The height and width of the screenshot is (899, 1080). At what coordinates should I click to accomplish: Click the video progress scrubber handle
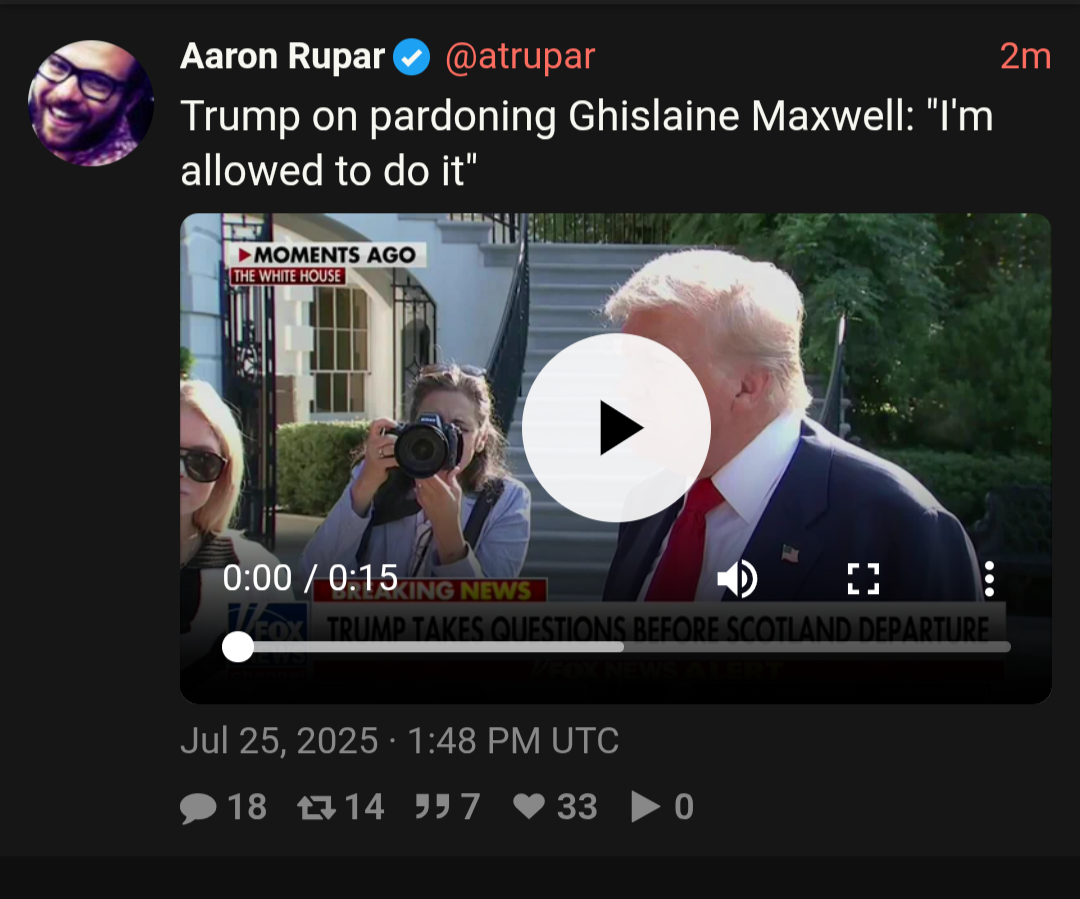pos(238,647)
